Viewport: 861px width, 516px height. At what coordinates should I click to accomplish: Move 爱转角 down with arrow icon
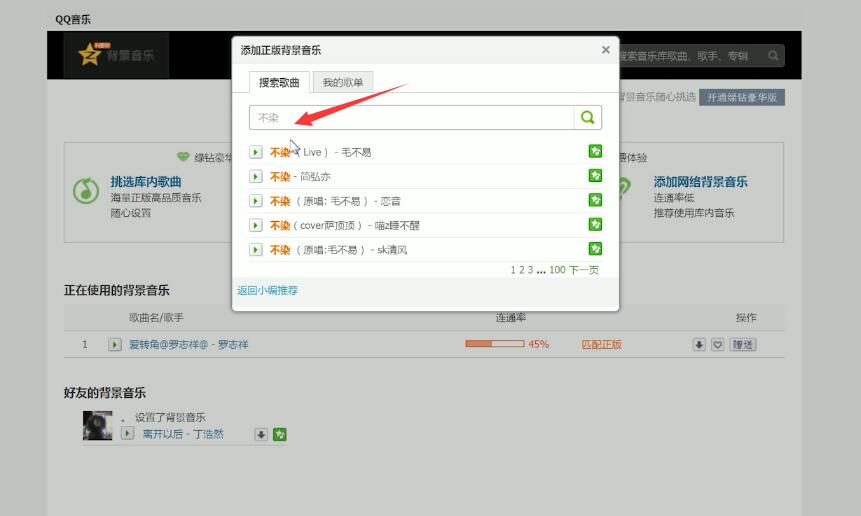click(698, 345)
